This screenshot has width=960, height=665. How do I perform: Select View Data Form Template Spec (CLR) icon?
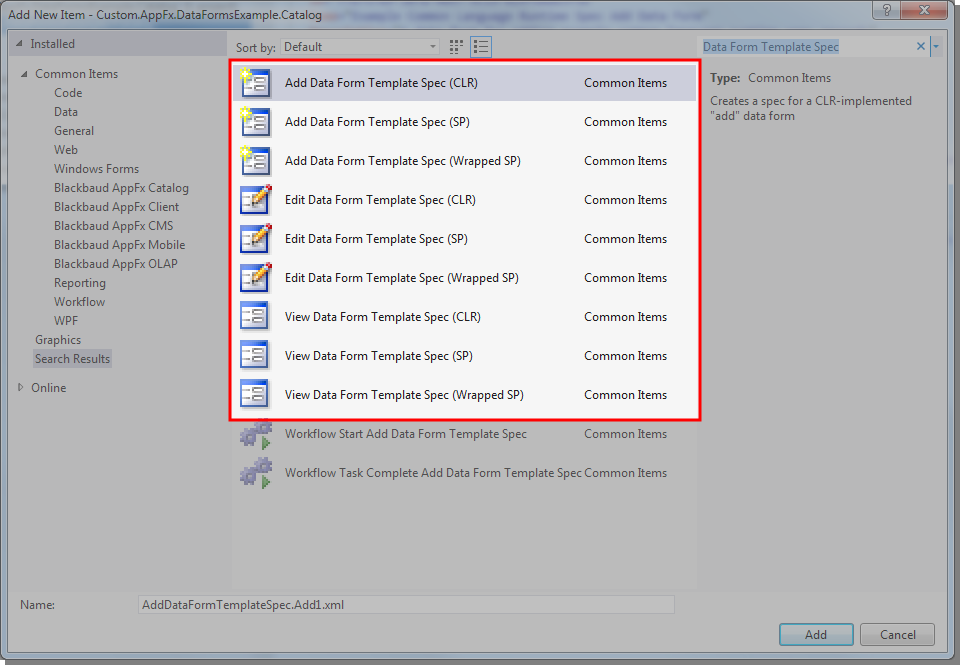[x=255, y=317]
